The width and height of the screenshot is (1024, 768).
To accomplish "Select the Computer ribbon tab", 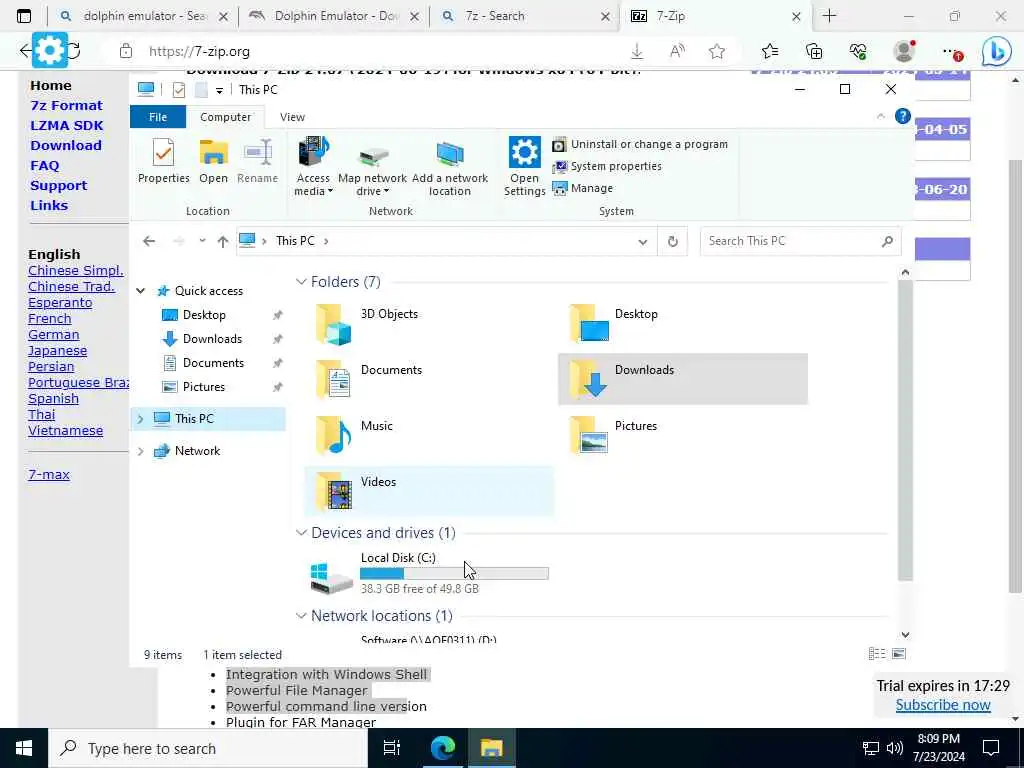I will tap(225, 117).
